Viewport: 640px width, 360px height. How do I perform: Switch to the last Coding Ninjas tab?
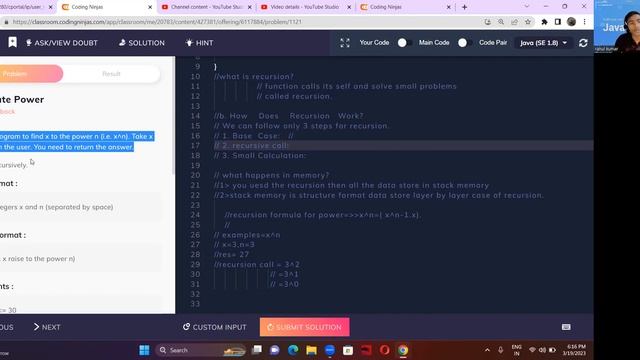[x=405, y=7]
